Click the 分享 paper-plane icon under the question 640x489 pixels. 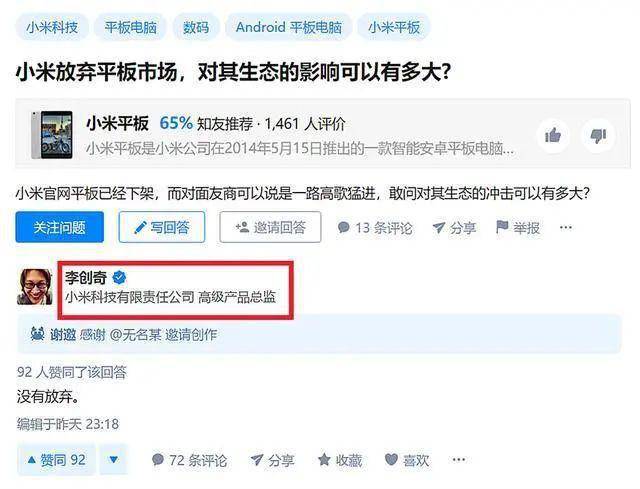(438, 228)
